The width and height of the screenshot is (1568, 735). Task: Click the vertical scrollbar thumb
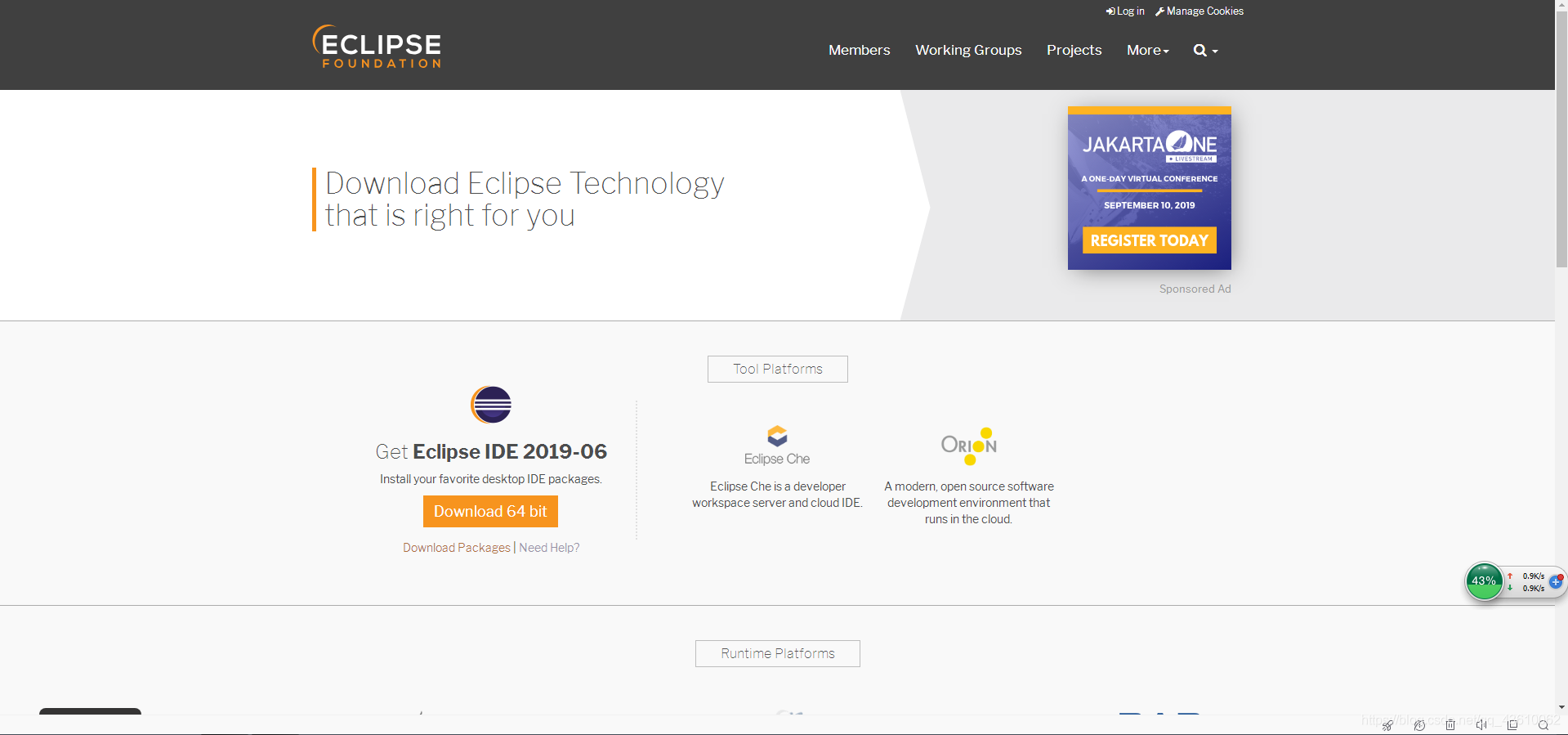coord(1561,139)
